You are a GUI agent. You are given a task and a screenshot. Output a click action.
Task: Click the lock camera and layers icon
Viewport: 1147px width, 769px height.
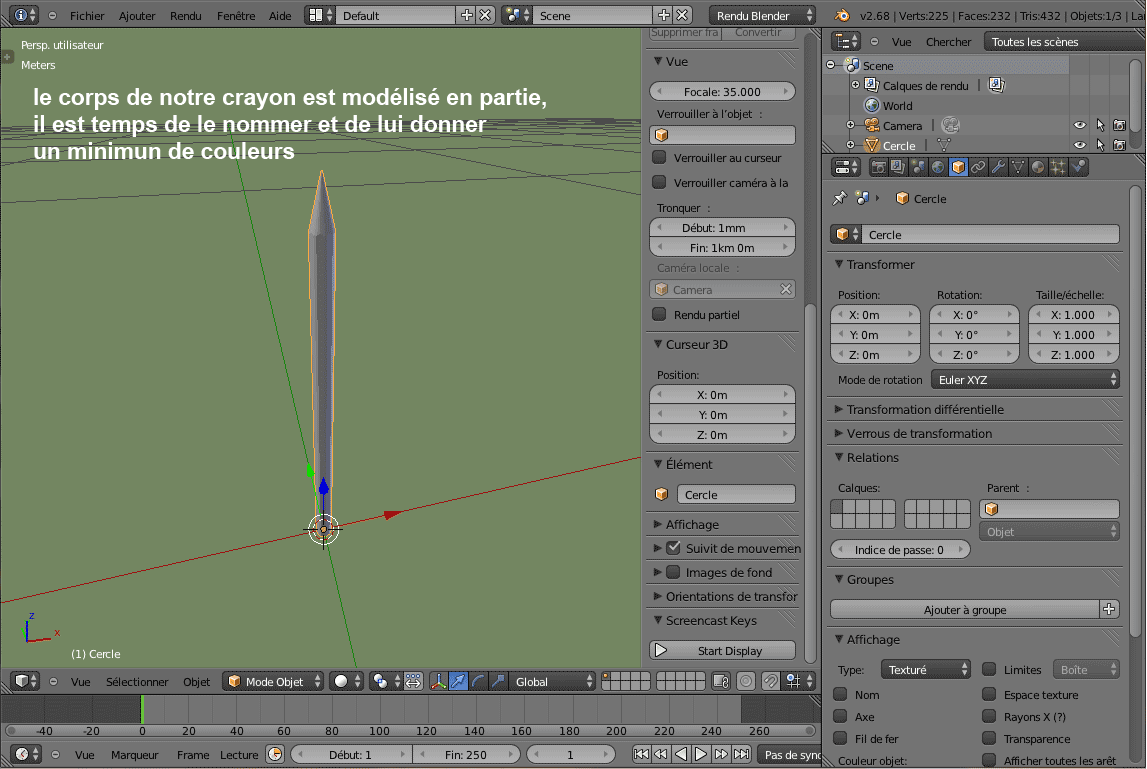(x=721, y=682)
